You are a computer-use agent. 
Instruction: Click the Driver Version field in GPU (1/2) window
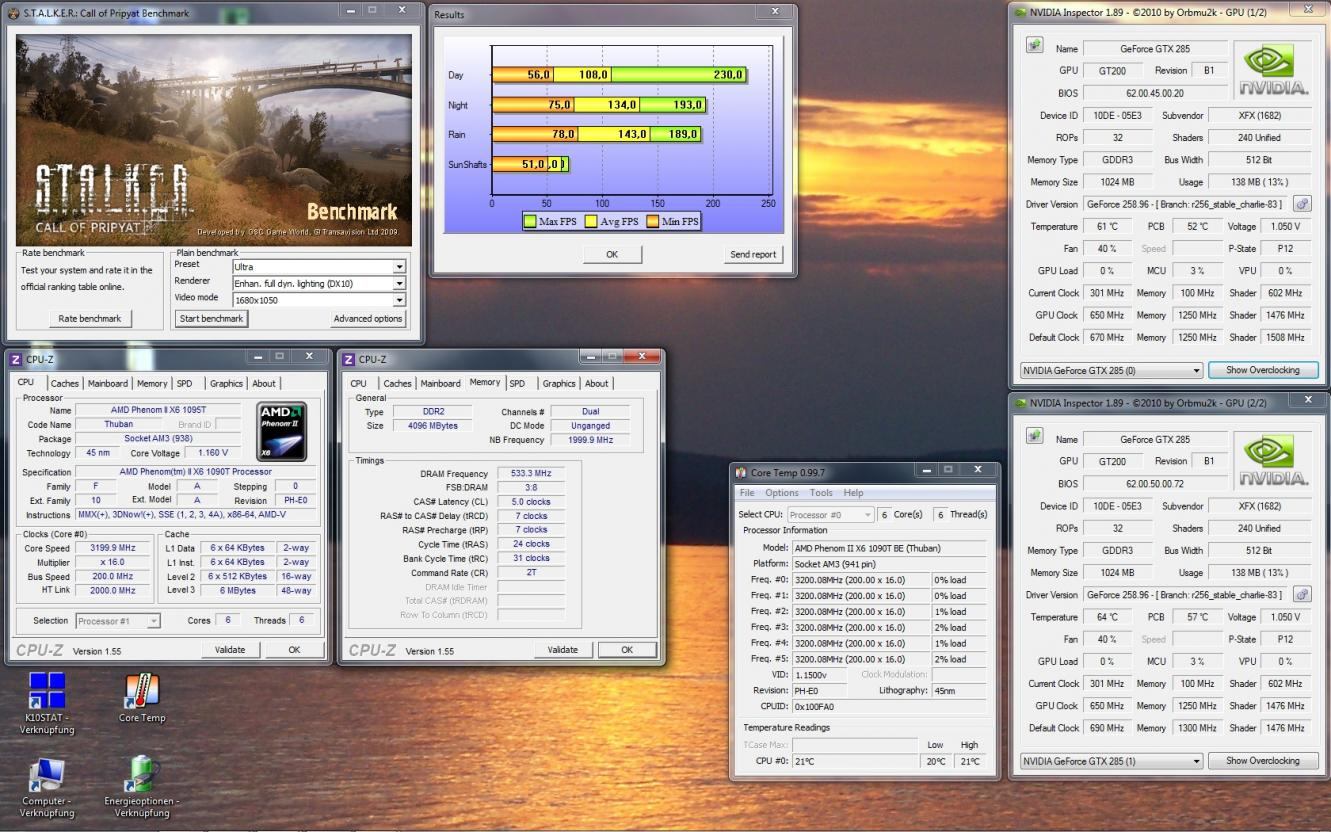(x=1186, y=204)
